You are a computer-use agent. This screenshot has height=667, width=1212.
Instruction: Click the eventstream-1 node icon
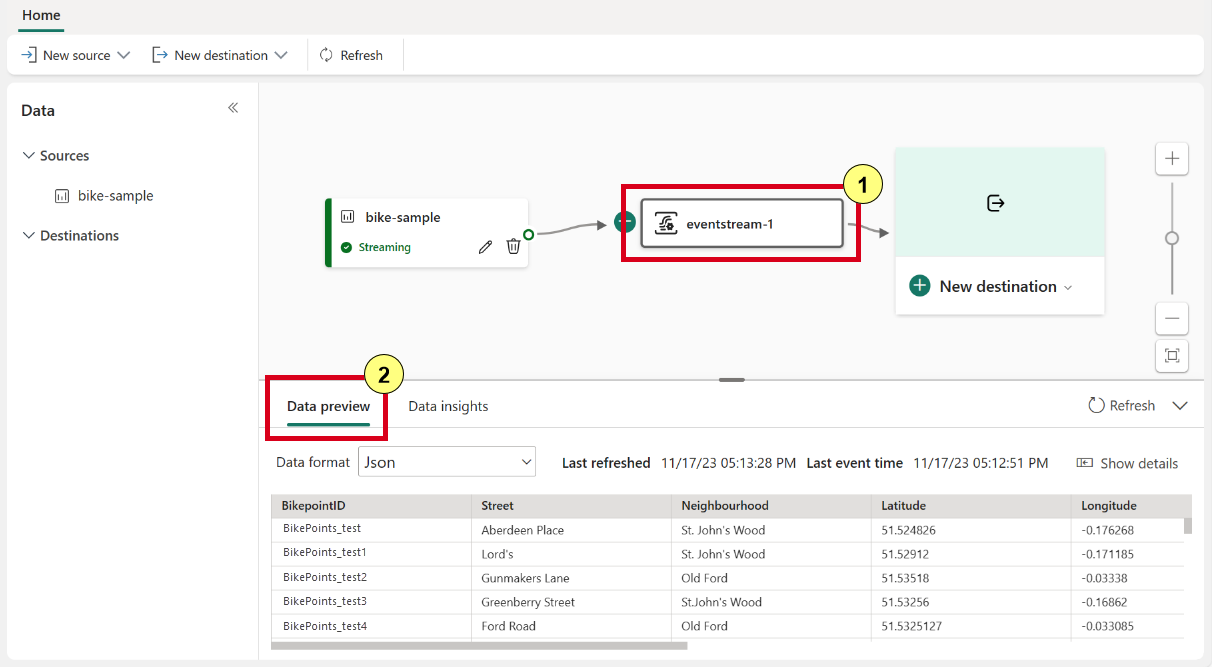(x=666, y=224)
